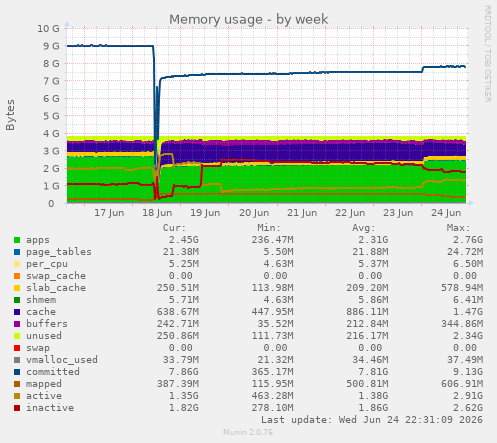The height and width of the screenshot is (443, 497).
Task: Click the buffers purple legend swatch
Action: click(17, 324)
